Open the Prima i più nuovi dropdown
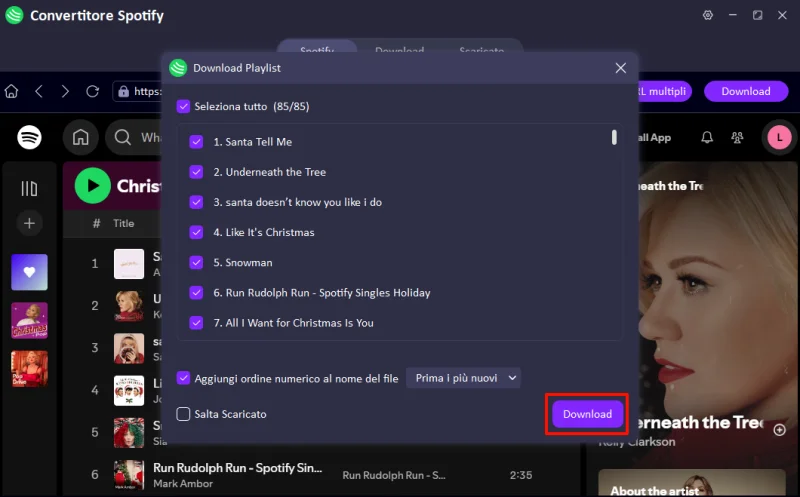This screenshot has height=497, width=800. (463, 378)
